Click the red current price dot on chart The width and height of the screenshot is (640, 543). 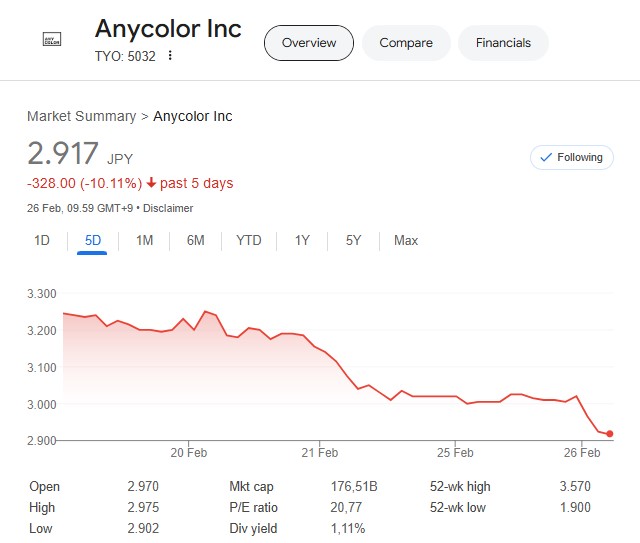609,434
